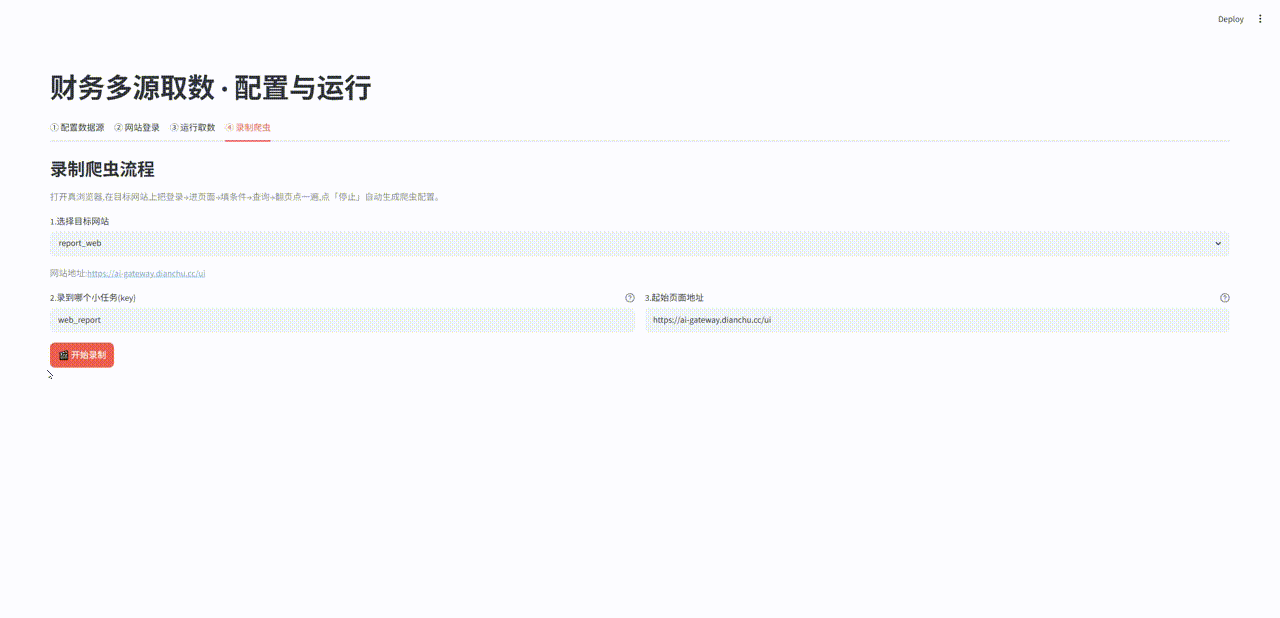
Task: Click the 3.起始页面地址 label
Action: click(x=674, y=298)
